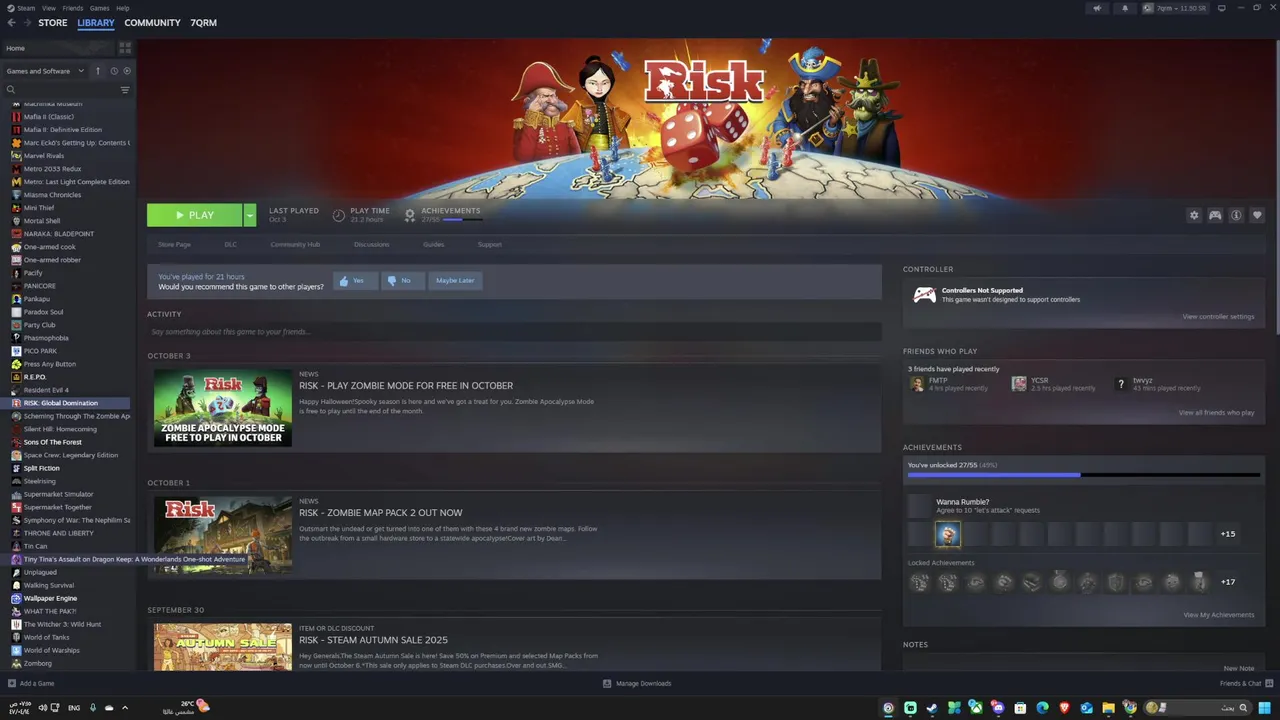Expand Games and Software filter dropdown
This screenshot has width=1280, height=720.
(x=45, y=71)
